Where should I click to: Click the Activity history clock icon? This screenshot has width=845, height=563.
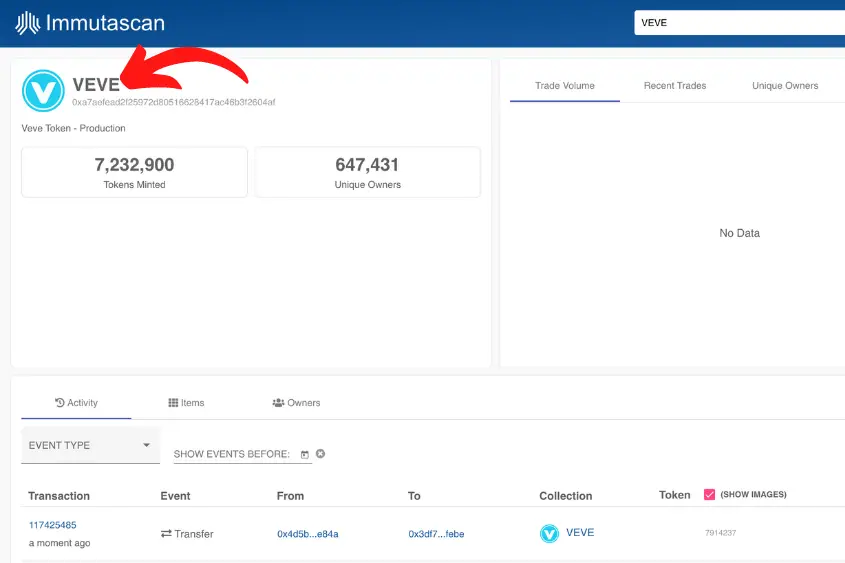pyautogui.click(x=60, y=402)
